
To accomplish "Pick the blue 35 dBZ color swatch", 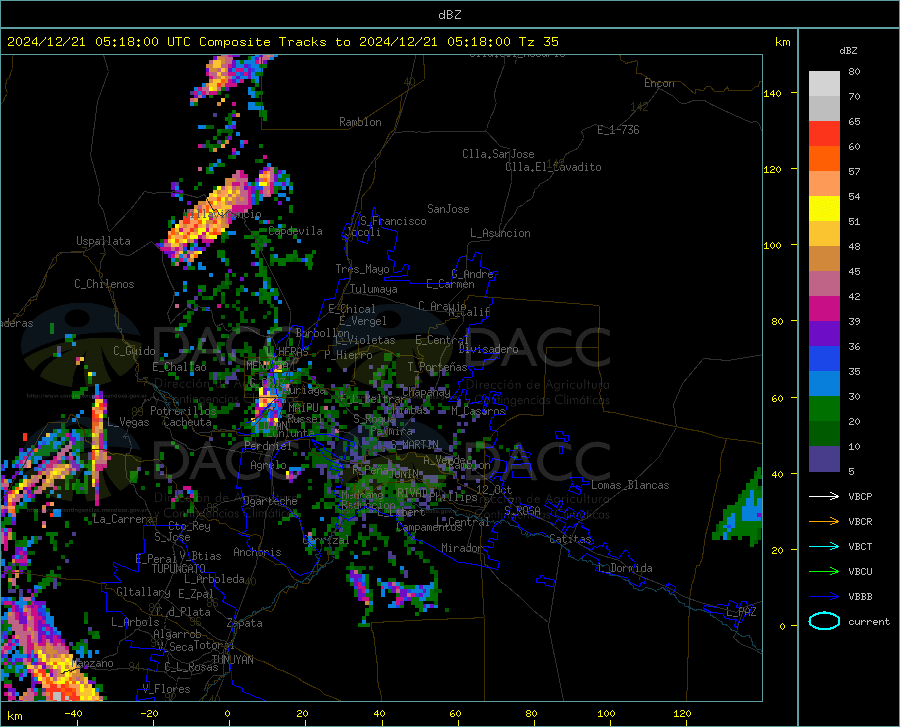I will 824,359.
